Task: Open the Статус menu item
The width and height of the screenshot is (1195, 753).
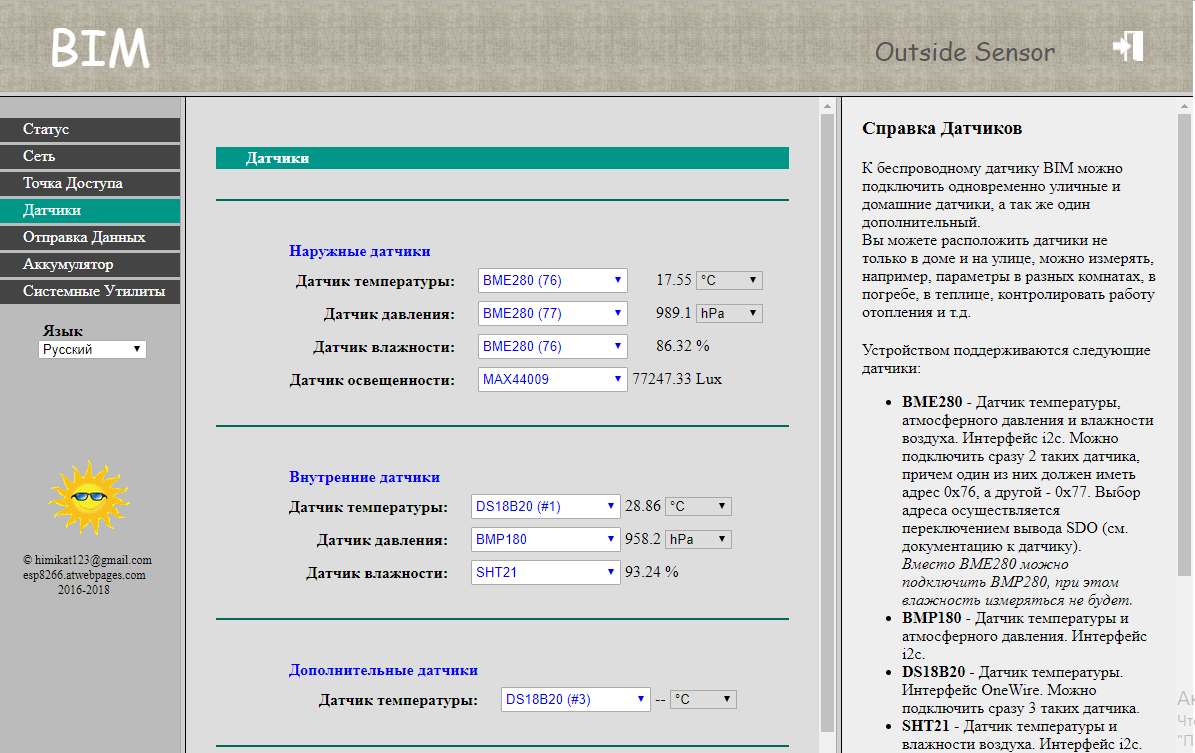Action: tap(90, 130)
